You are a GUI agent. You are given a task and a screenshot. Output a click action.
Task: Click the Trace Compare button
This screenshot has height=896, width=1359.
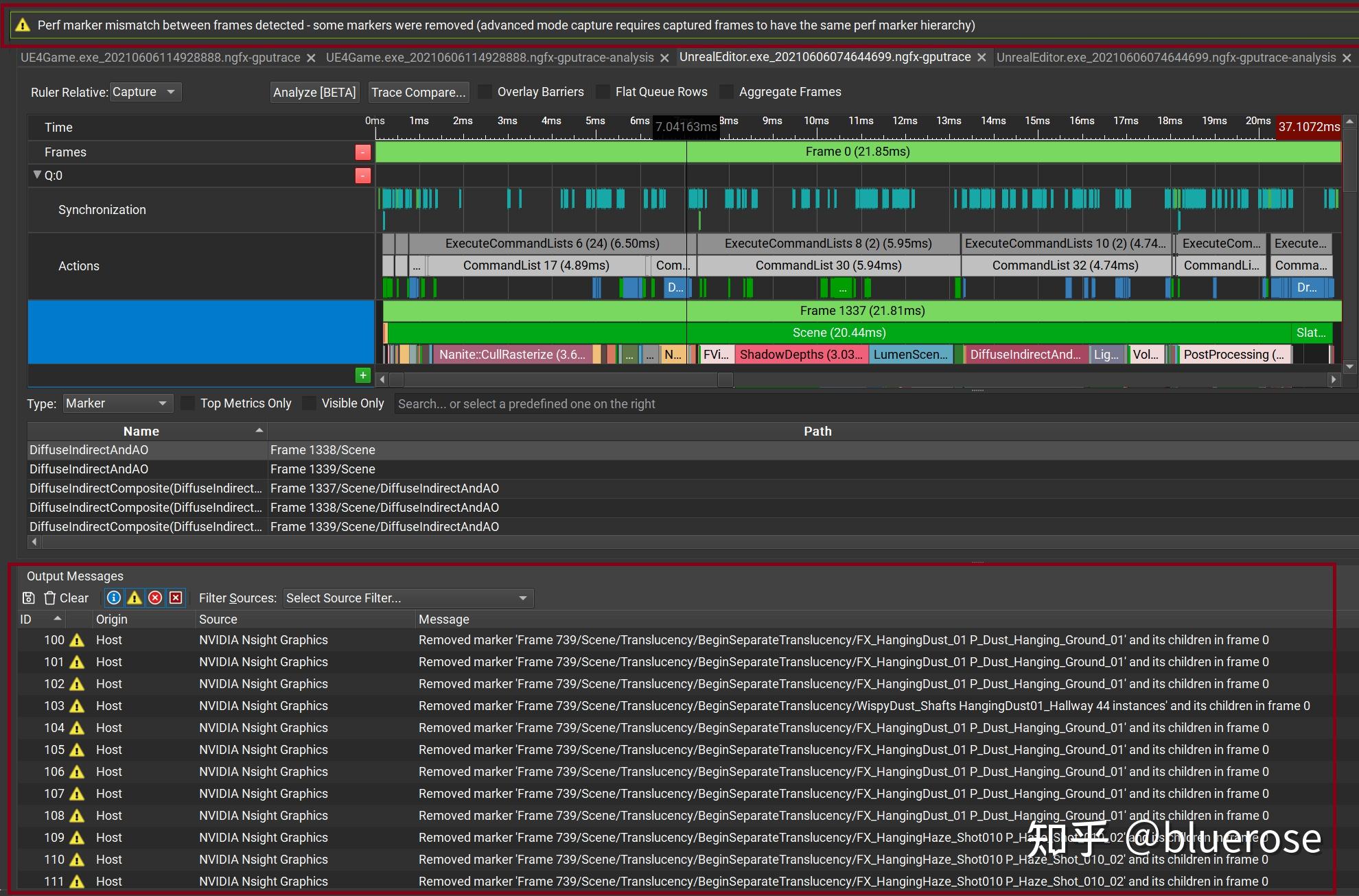point(418,92)
